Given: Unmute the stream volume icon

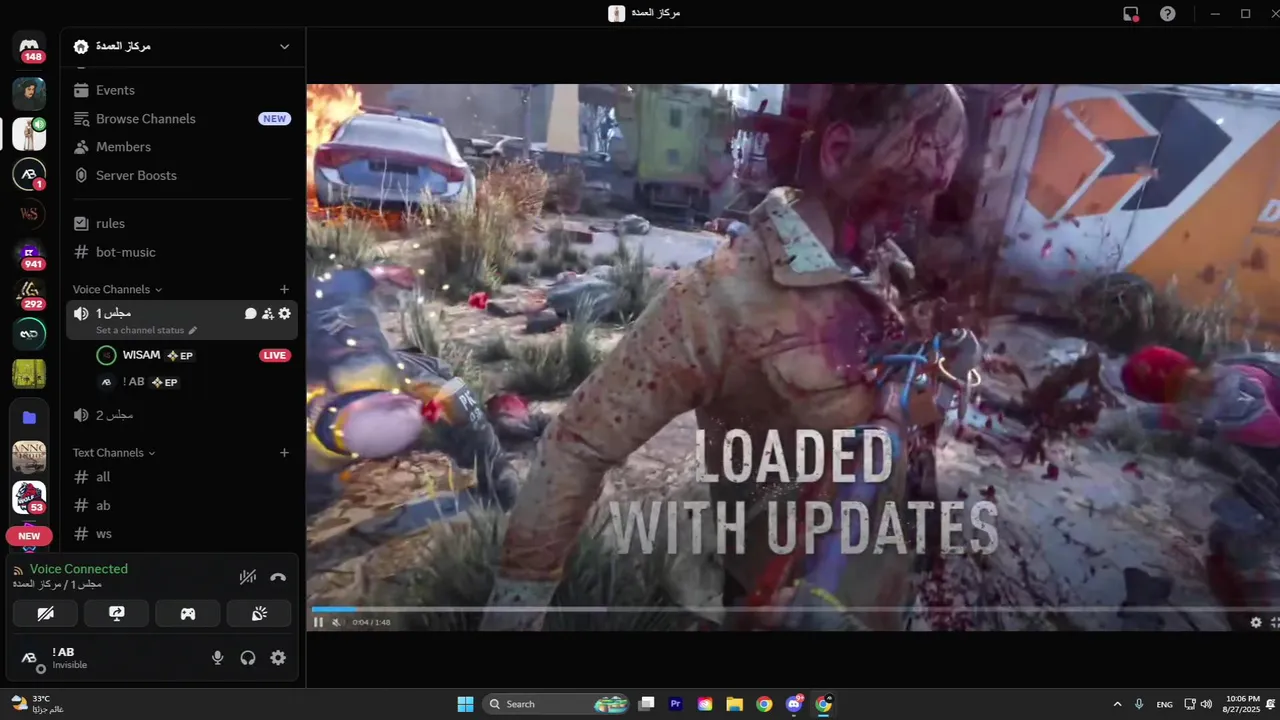Looking at the screenshot, I should click(x=336, y=622).
